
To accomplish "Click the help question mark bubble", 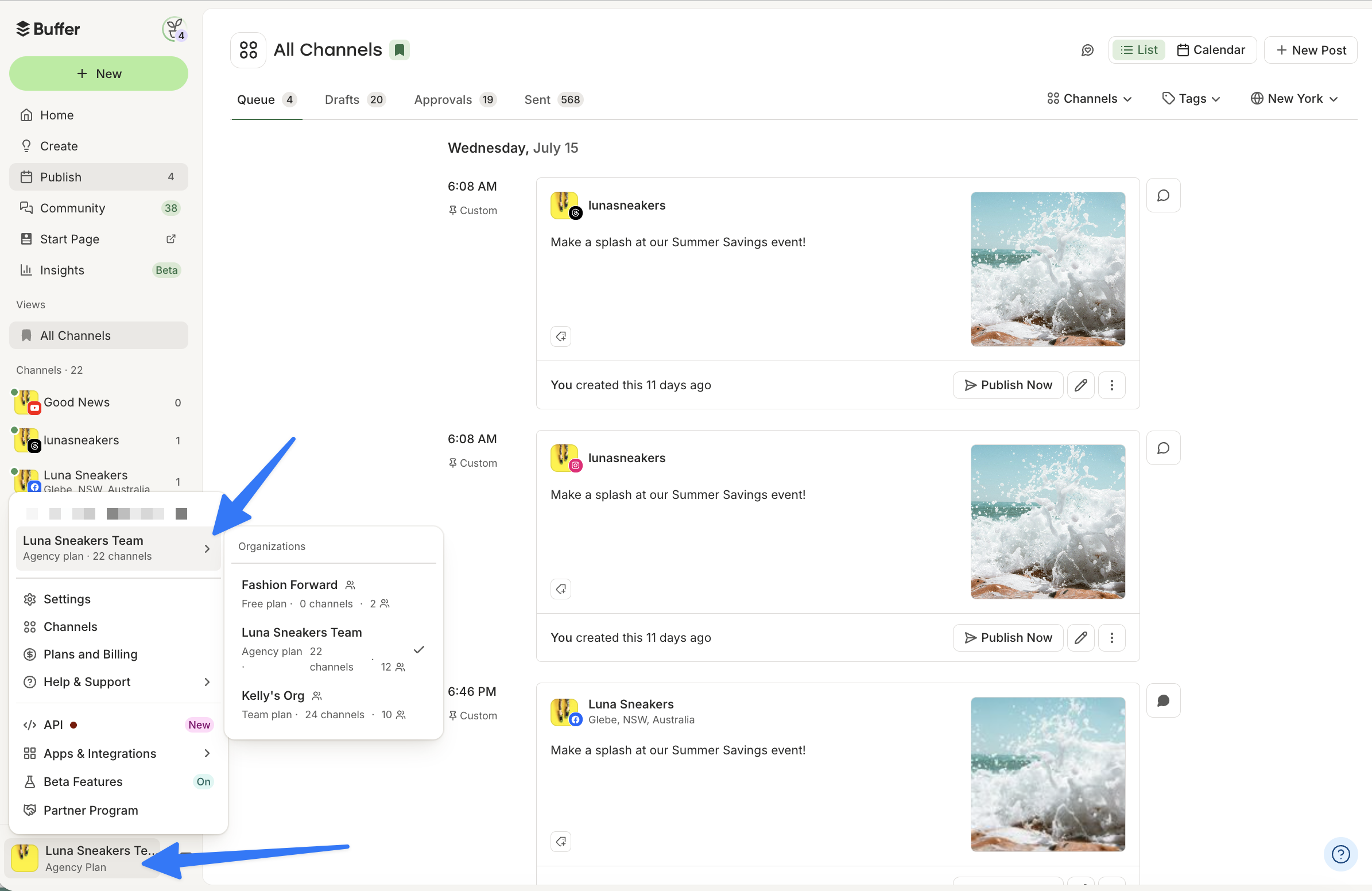I will (x=1341, y=854).
